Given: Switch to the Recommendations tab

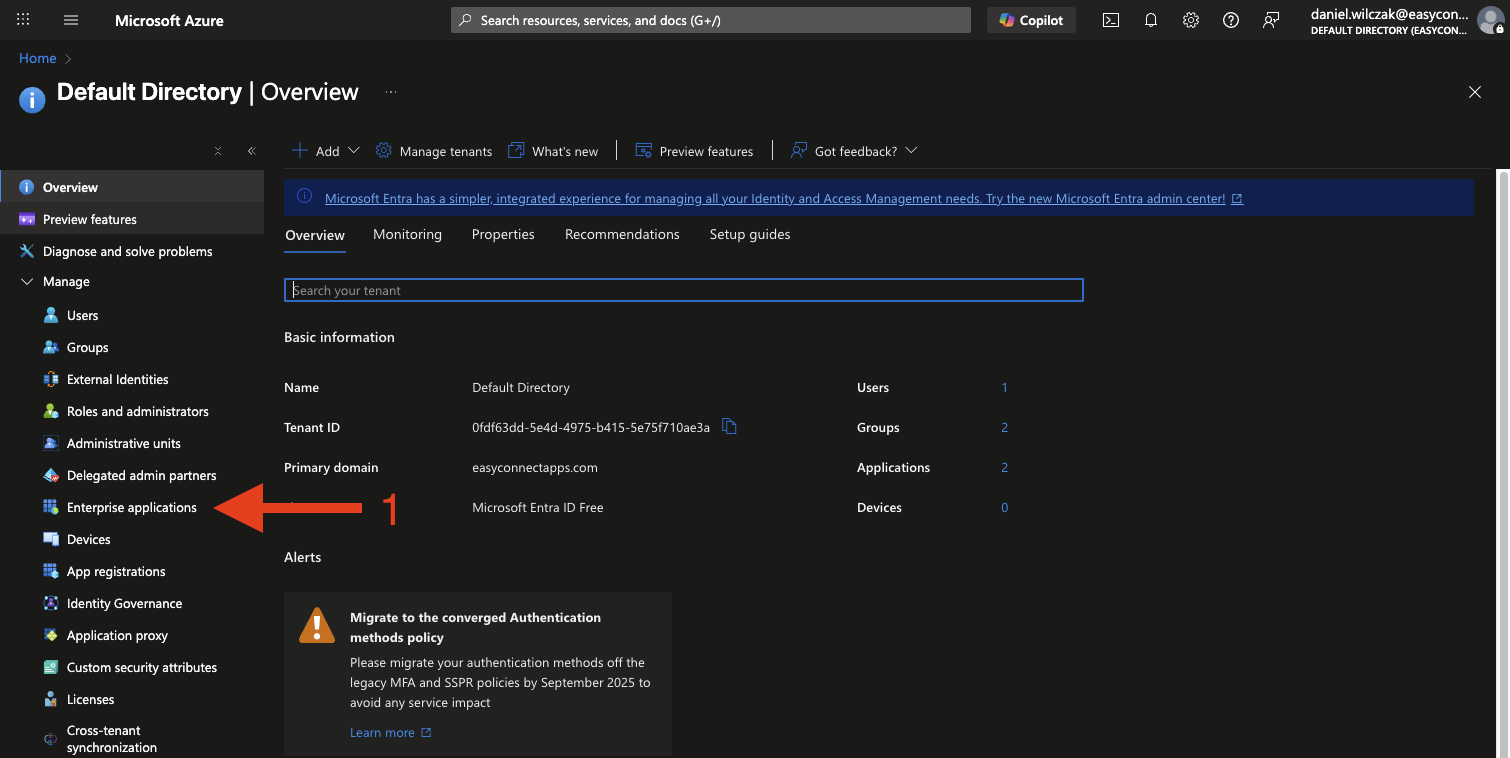Looking at the screenshot, I should (x=622, y=234).
